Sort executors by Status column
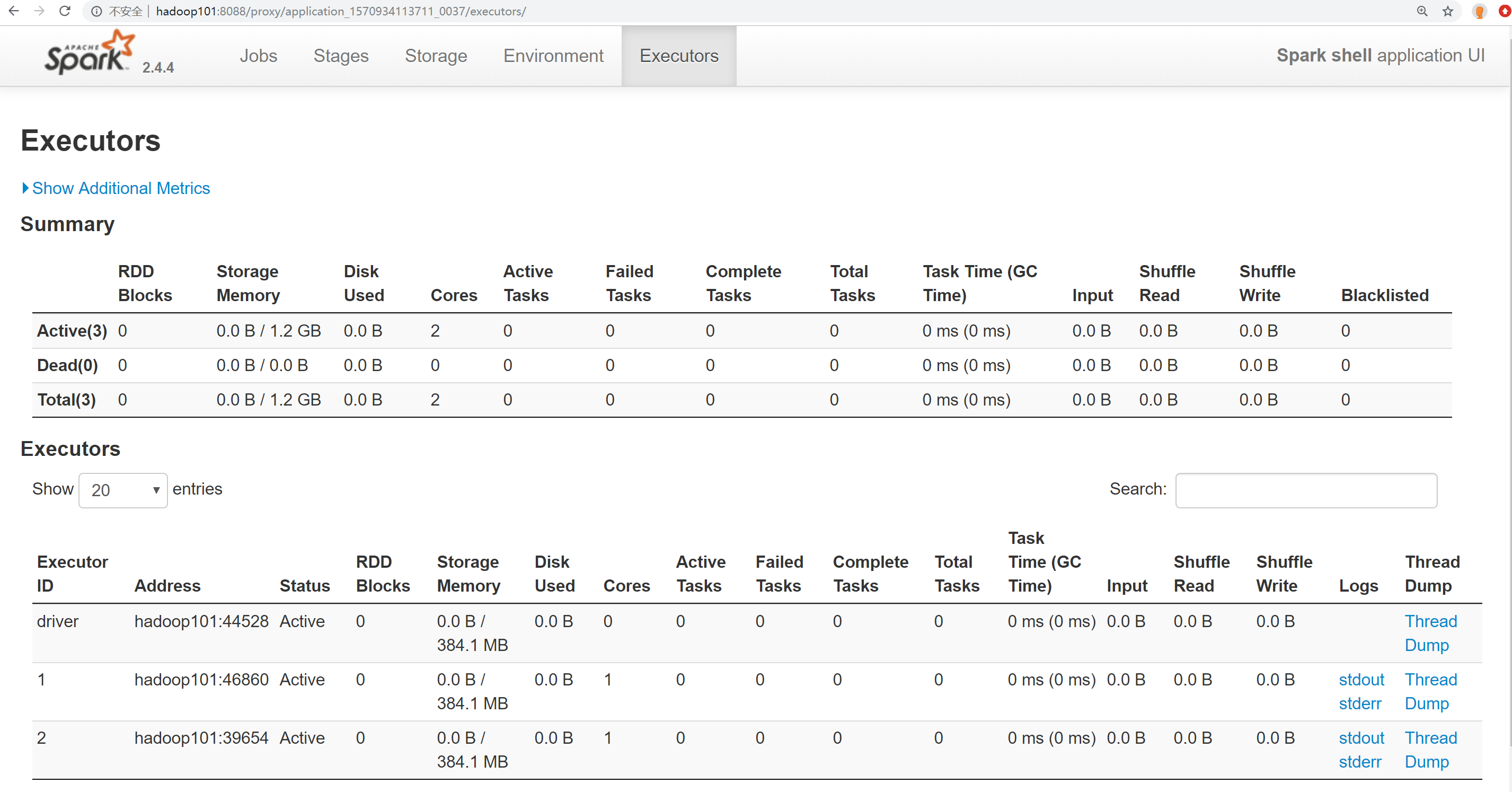 305,585
